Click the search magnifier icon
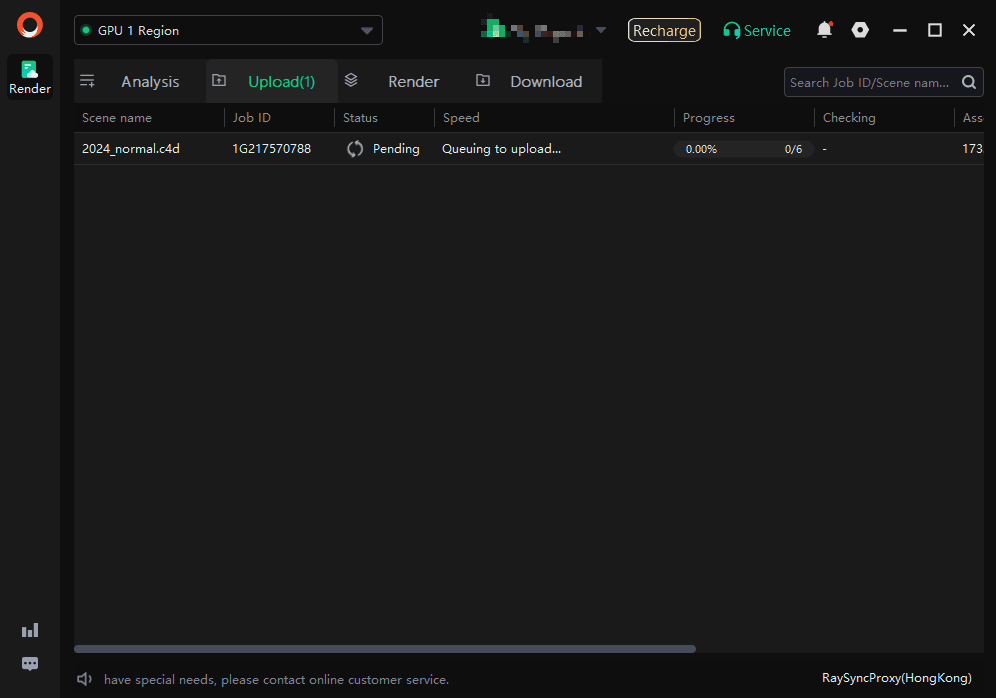The image size is (996, 698). point(968,83)
